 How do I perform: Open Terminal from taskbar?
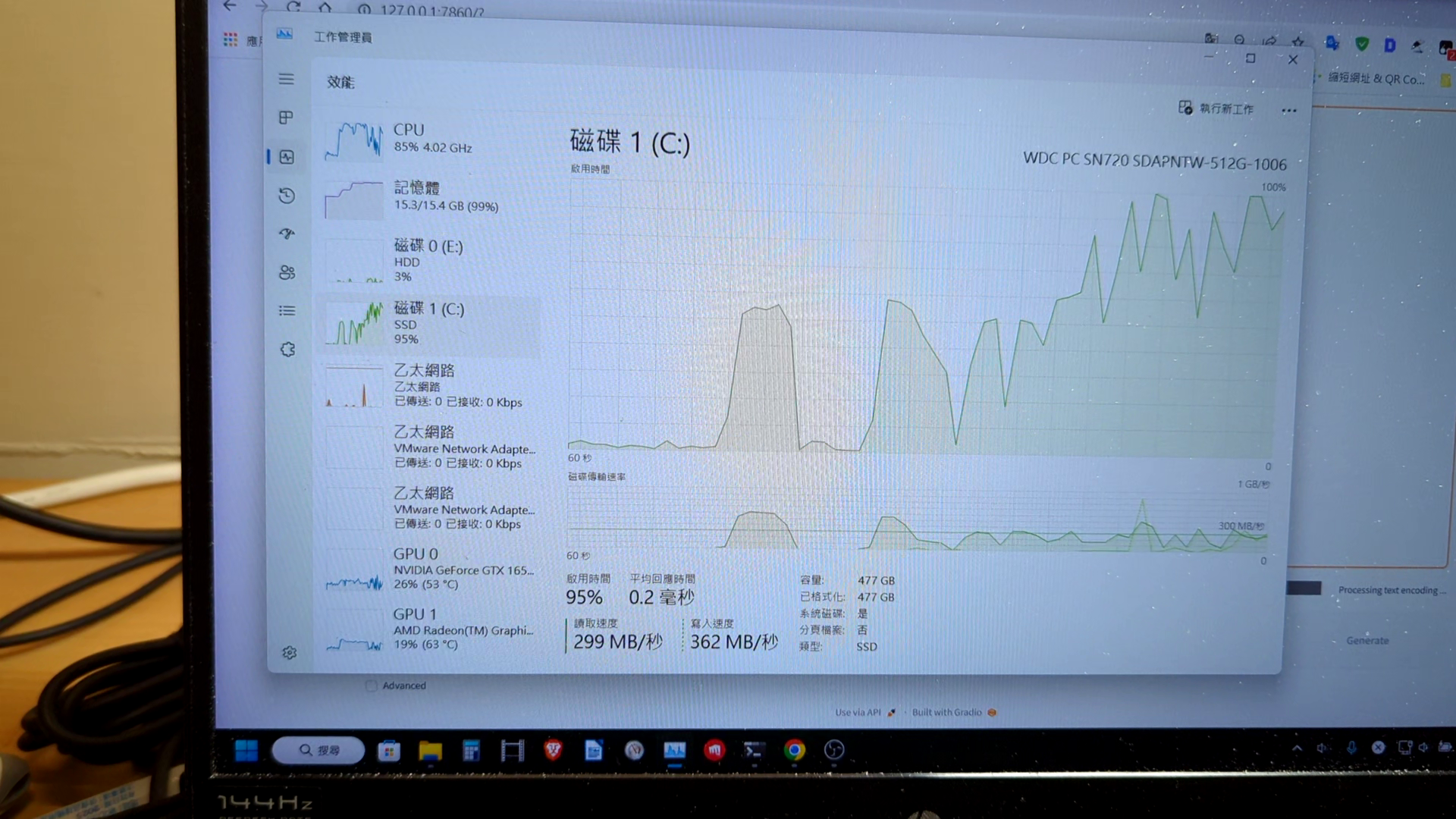coord(754,751)
